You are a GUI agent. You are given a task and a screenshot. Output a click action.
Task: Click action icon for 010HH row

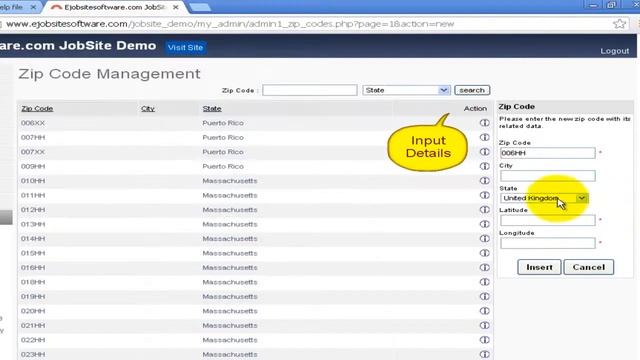coord(484,181)
